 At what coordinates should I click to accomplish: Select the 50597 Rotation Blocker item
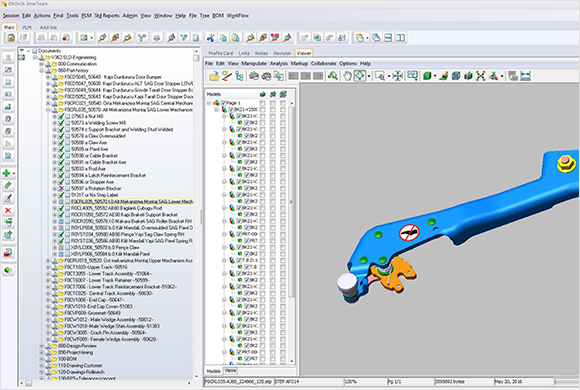coord(96,188)
